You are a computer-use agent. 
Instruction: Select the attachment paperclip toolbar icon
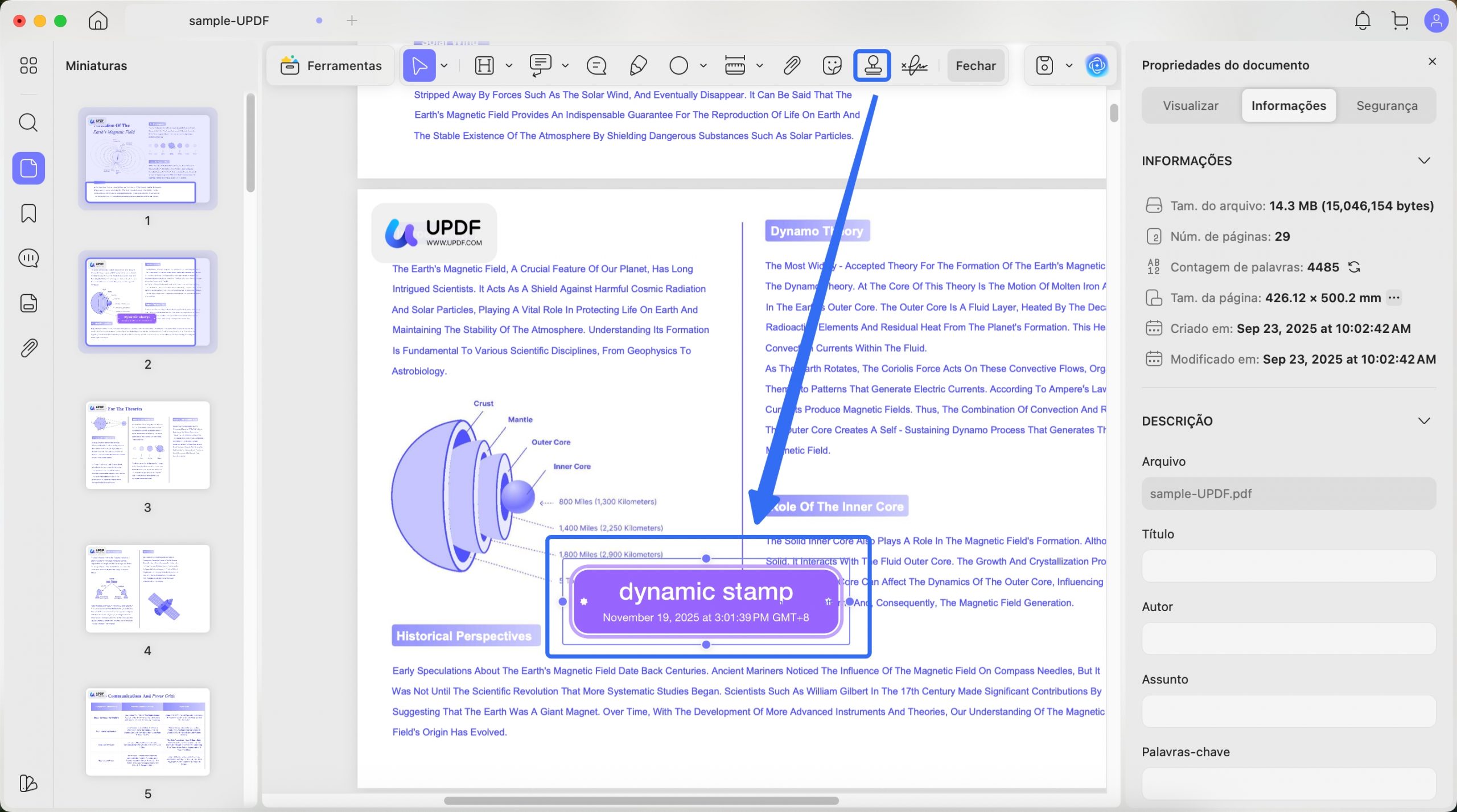coord(792,65)
